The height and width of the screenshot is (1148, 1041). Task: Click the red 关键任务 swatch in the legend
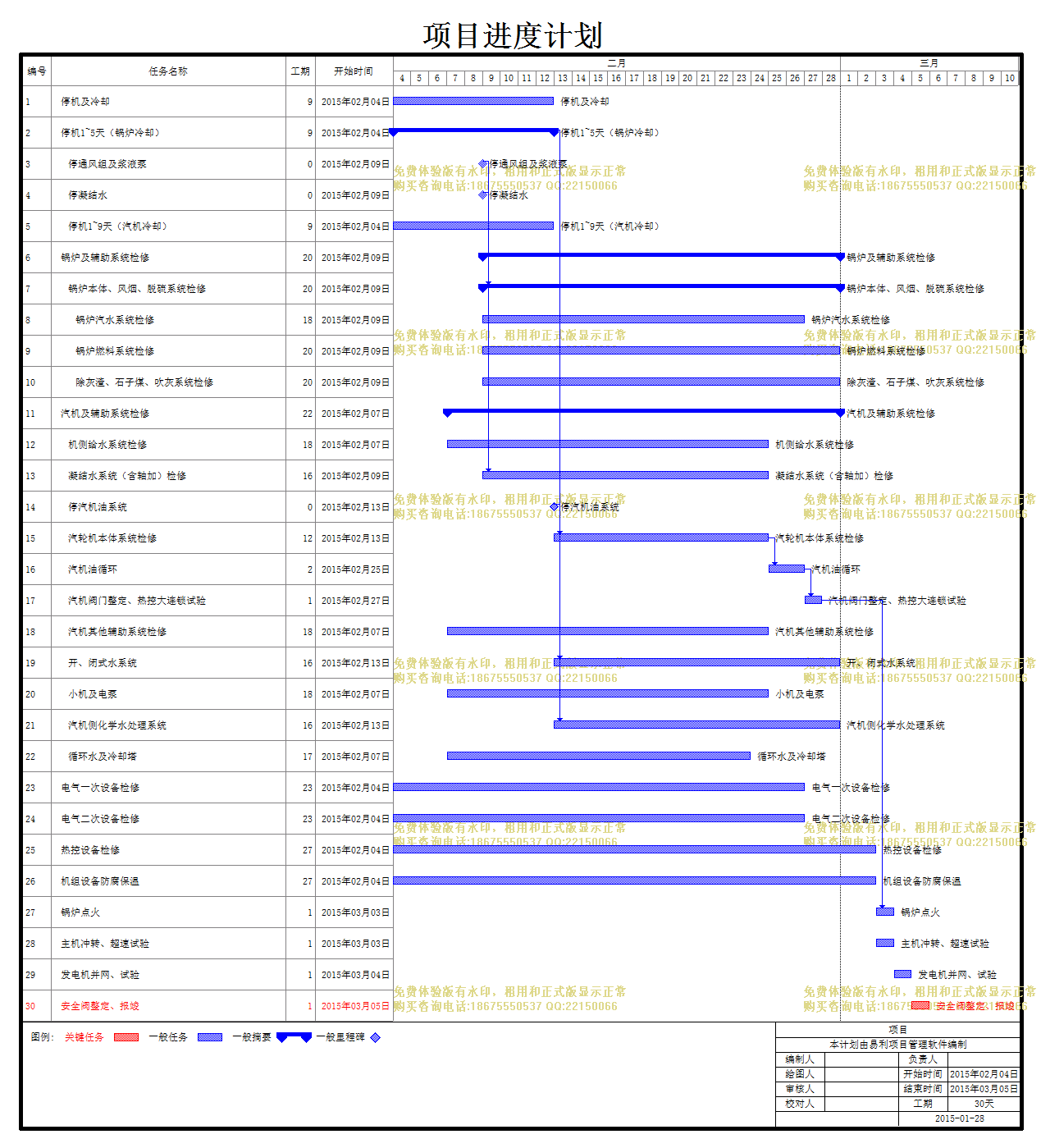126,1037
